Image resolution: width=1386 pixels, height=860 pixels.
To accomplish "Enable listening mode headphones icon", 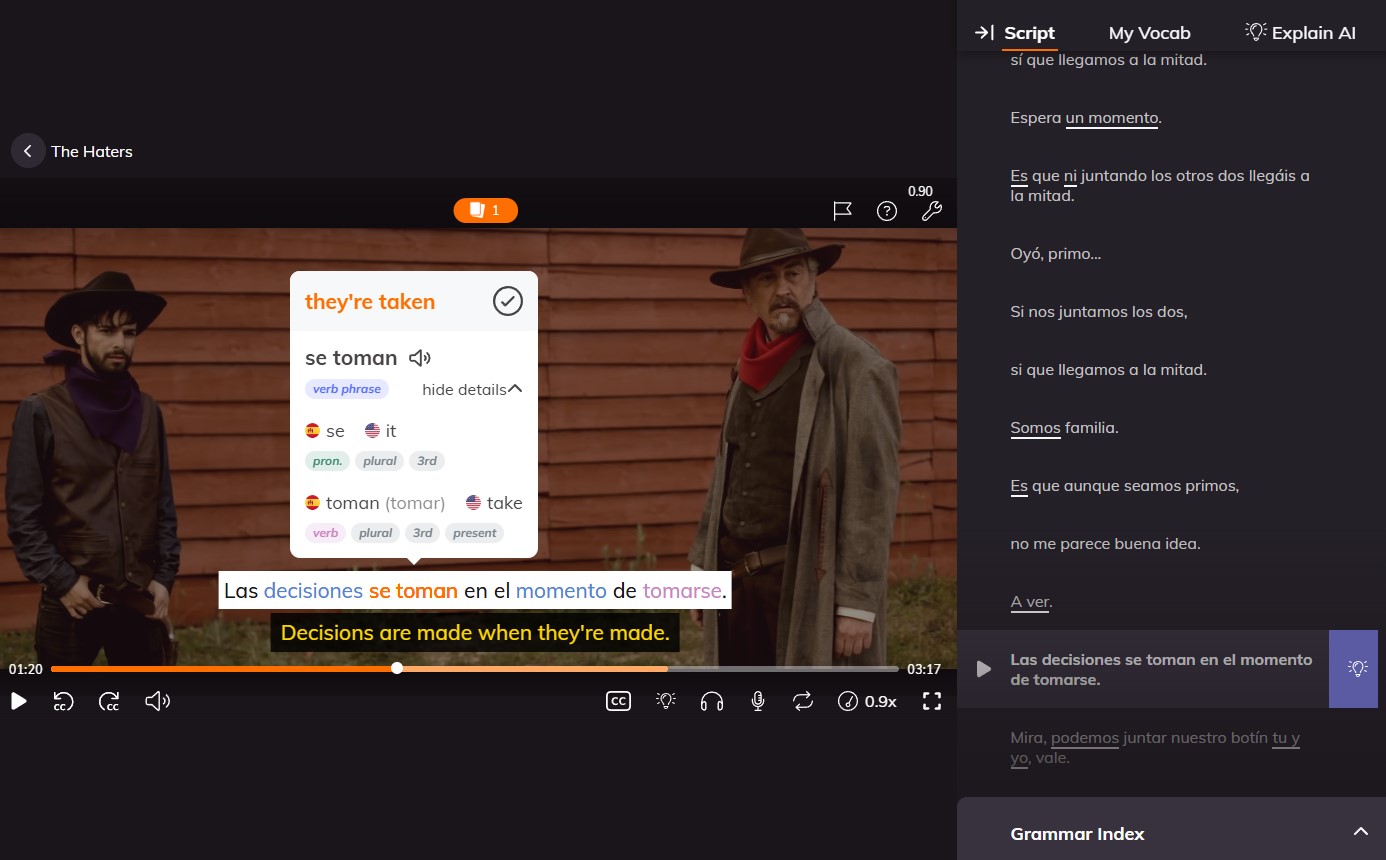I will coord(712,701).
